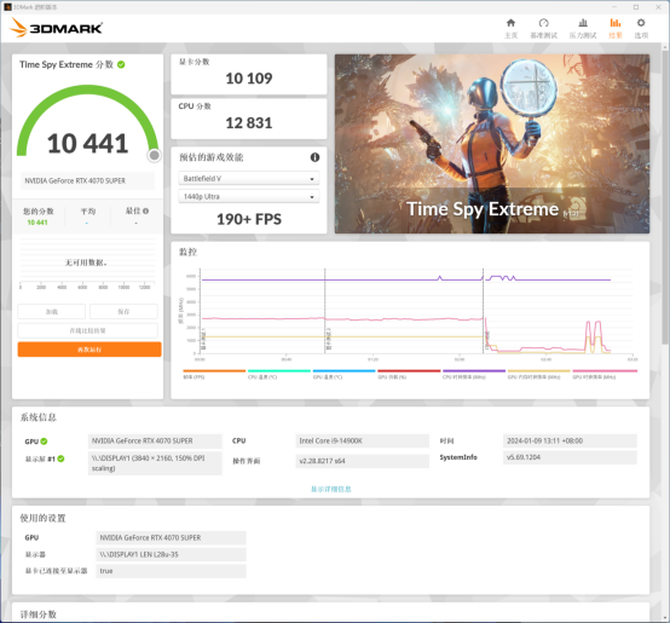
Task: Click the green check icon next to GPU in system info
Action: pyautogui.click(x=44, y=441)
